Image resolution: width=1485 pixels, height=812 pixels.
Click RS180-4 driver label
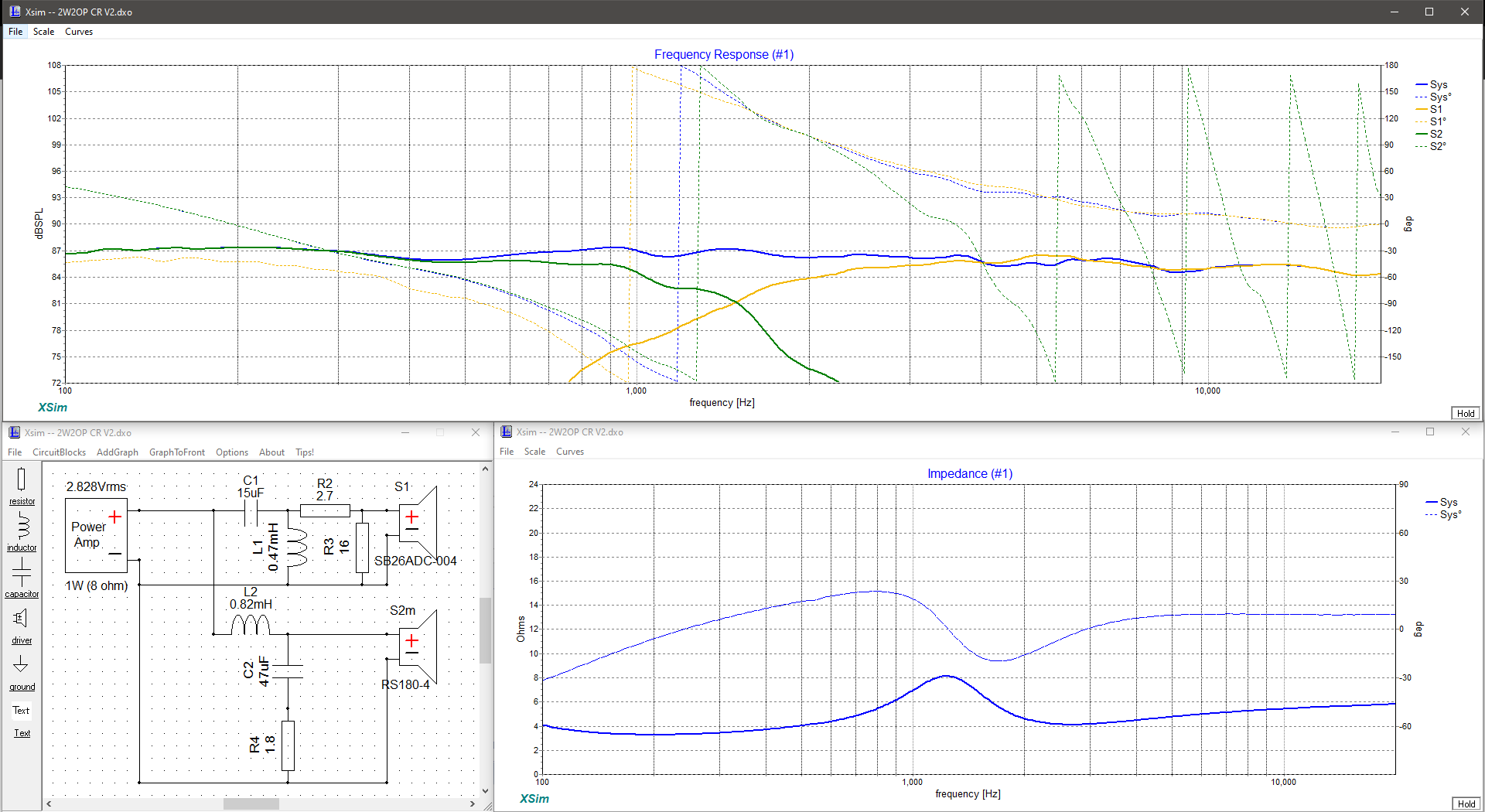click(x=405, y=684)
